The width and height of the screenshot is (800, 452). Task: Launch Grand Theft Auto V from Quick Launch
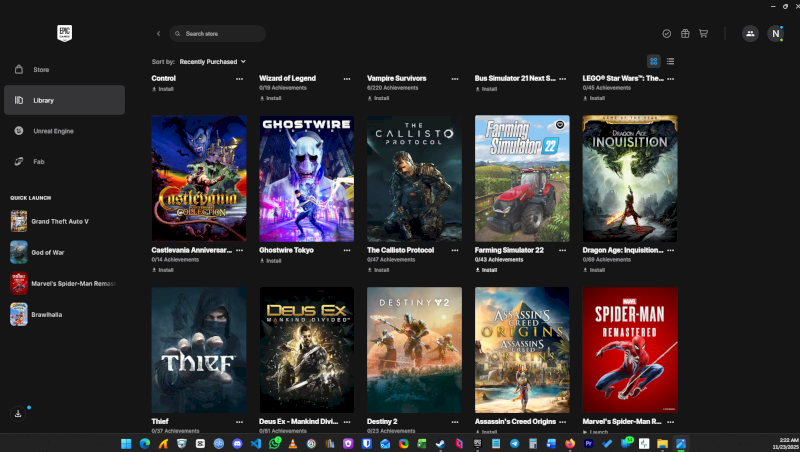coord(62,220)
